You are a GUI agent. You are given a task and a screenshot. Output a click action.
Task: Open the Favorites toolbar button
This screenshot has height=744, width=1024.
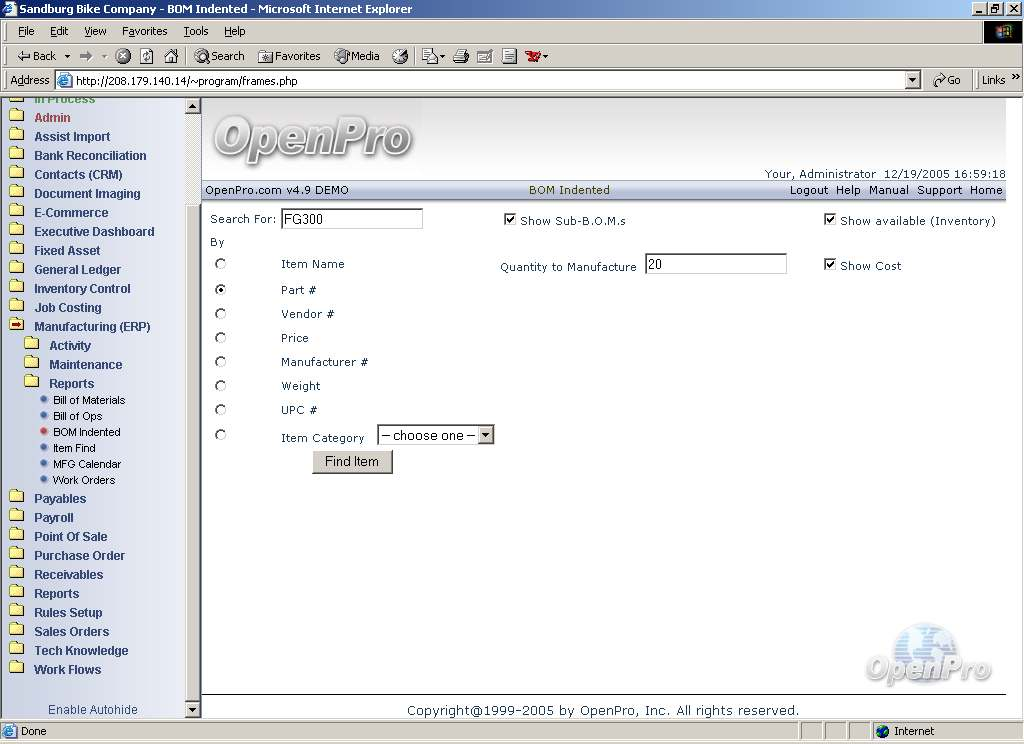point(289,56)
